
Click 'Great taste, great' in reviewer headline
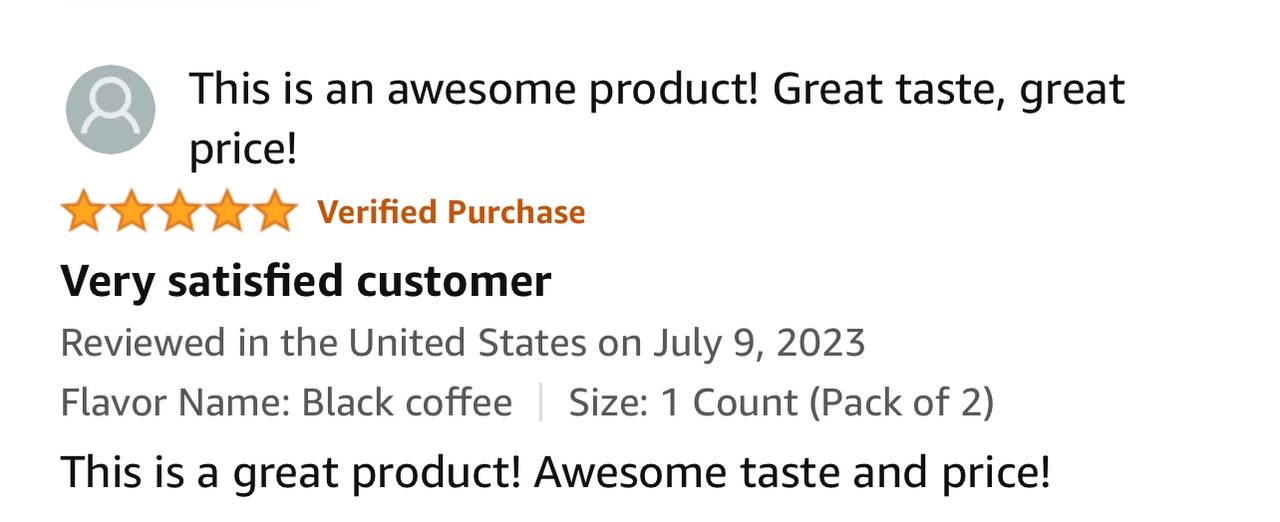[x=949, y=90]
